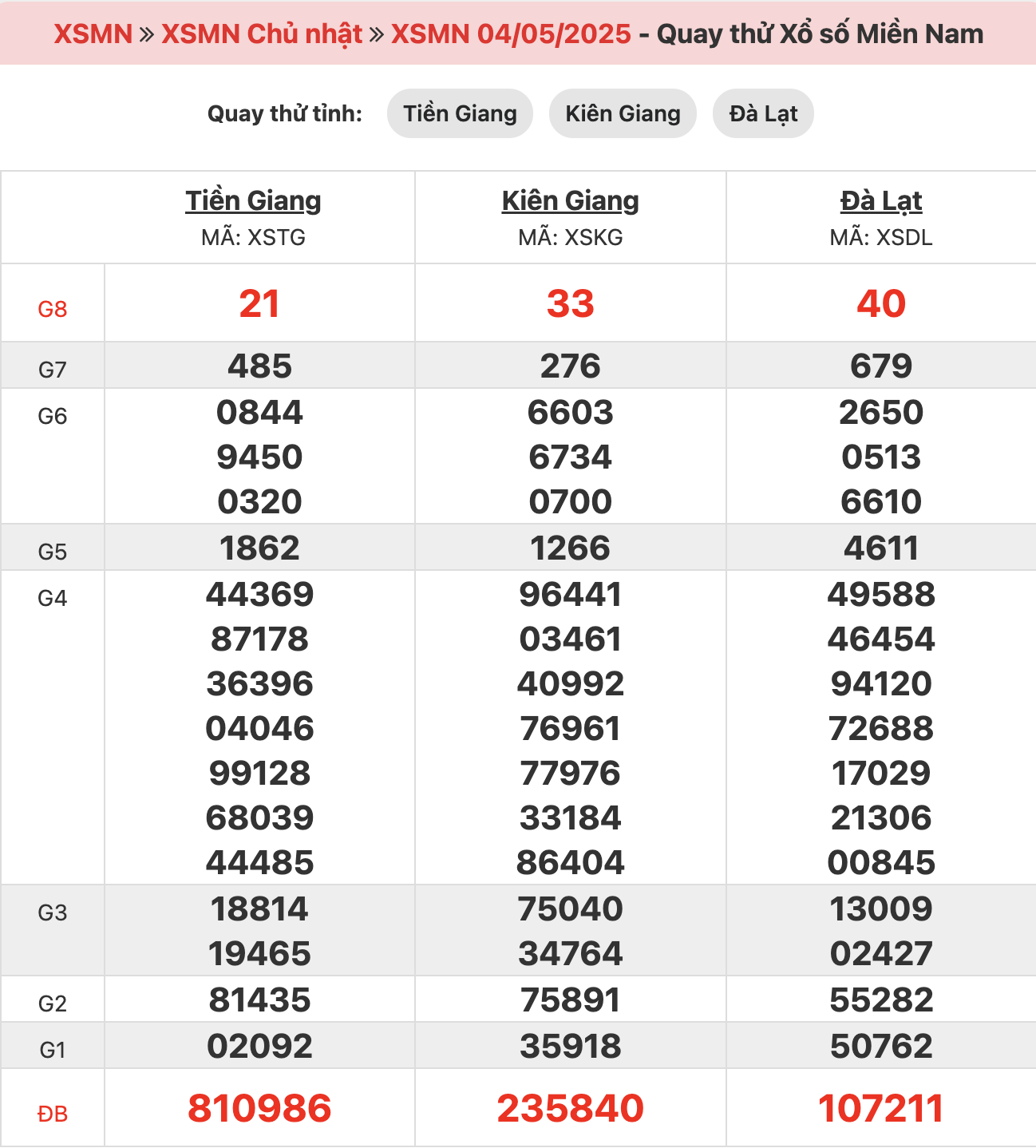Click the G4 prize row label
This screenshot has height=1148, width=1036.
point(53,598)
